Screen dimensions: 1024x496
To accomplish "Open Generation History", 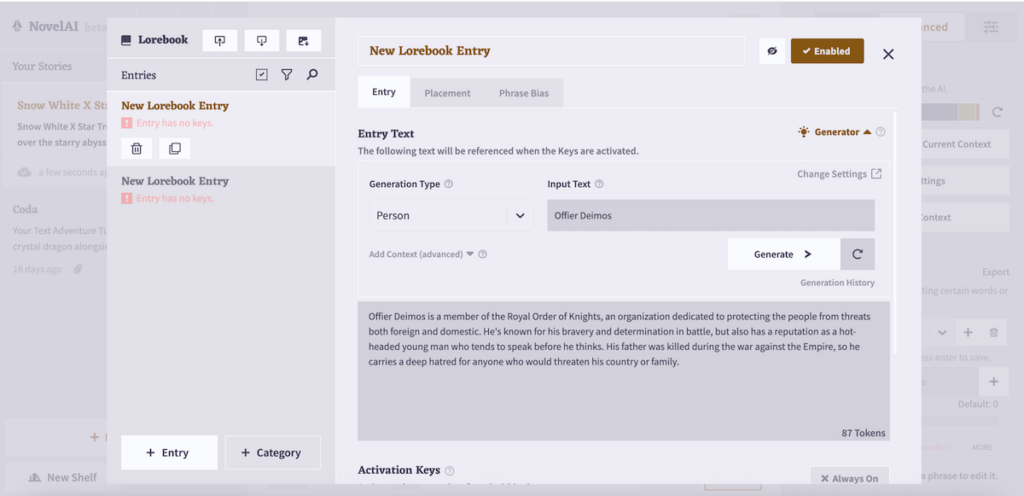I will [x=837, y=283].
